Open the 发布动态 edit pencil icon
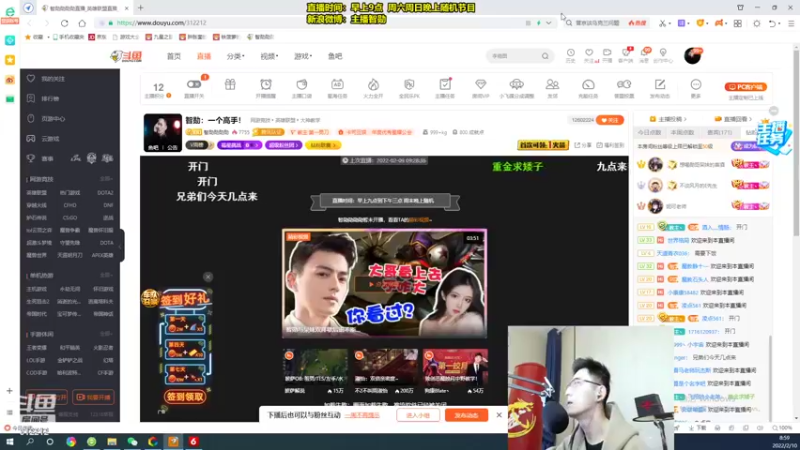 point(660,88)
